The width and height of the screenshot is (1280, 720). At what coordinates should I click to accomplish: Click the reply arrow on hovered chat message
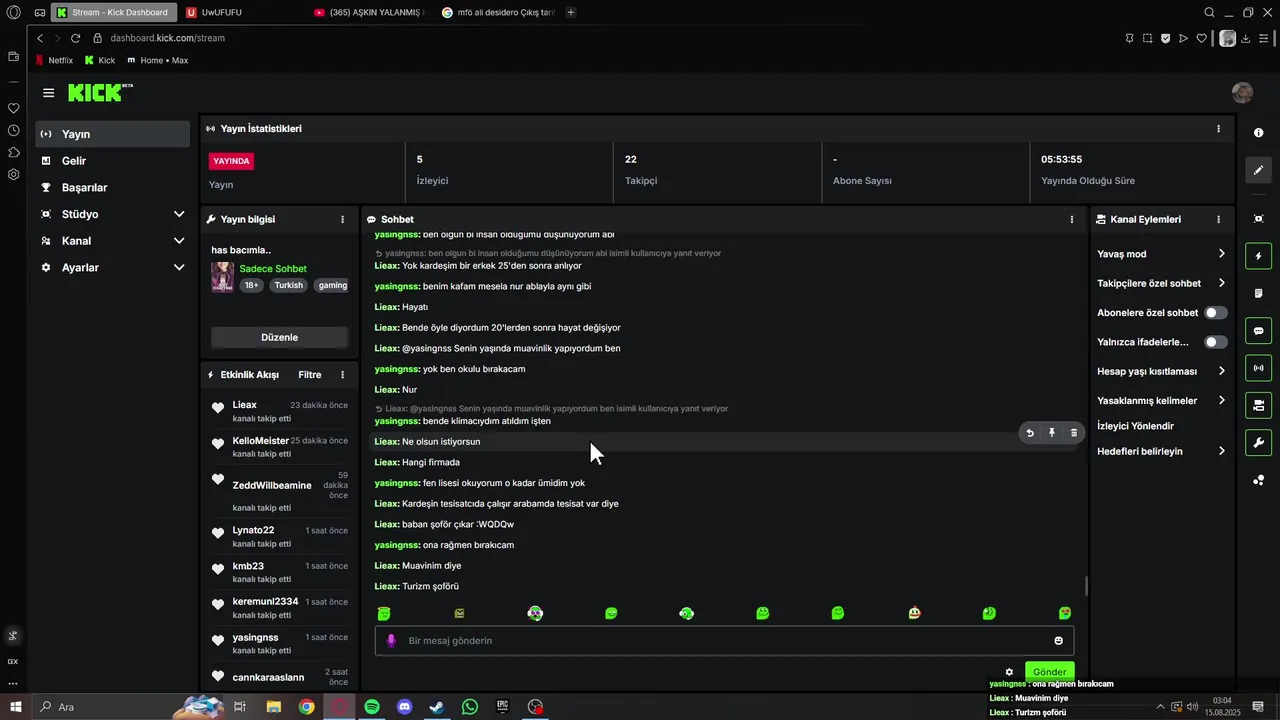[x=1030, y=433]
